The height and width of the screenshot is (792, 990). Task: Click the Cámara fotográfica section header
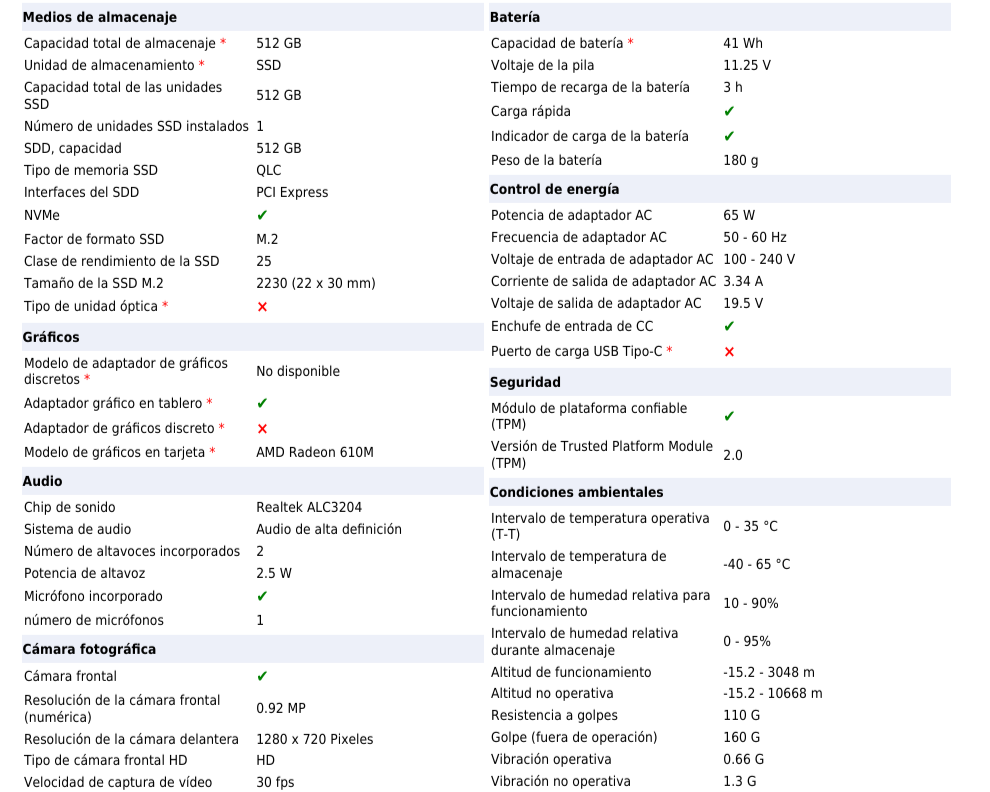(x=89, y=649)
